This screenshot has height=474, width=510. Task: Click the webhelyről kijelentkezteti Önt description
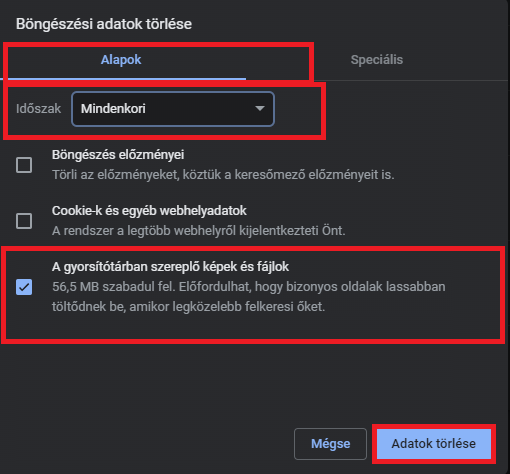199,230
